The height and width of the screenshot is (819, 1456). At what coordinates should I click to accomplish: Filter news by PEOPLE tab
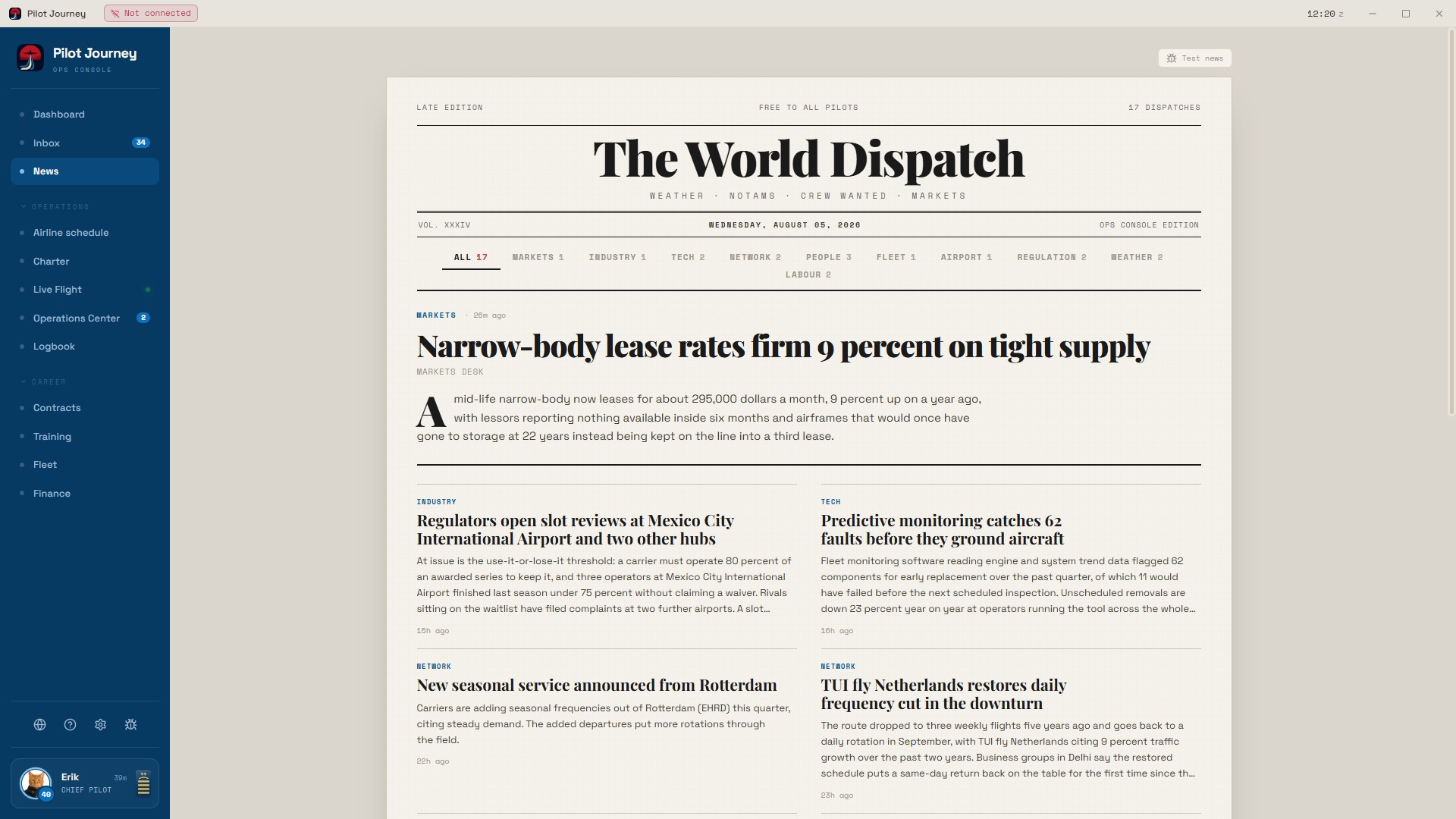pyautogui.click(x=829, y=258)
